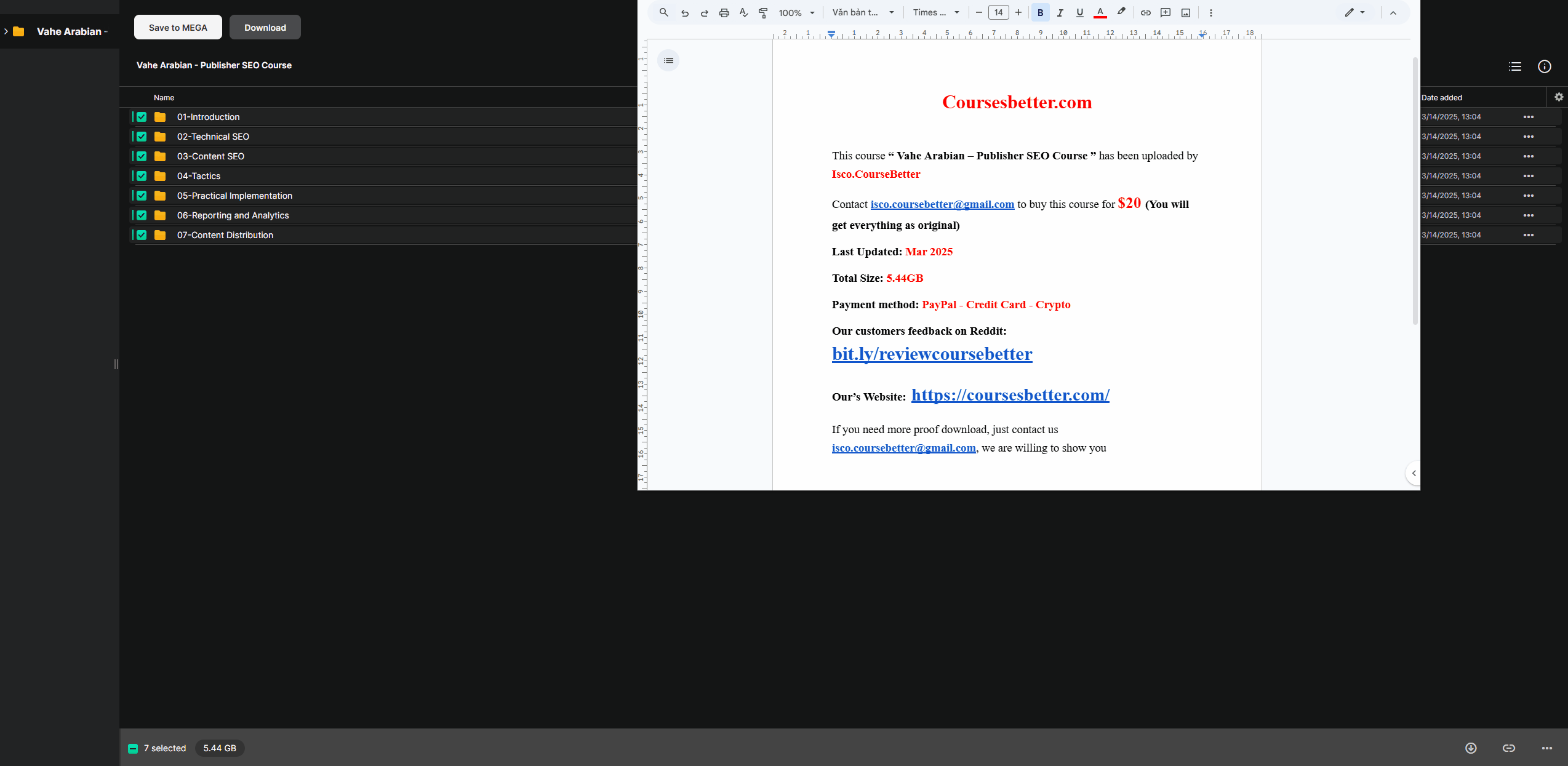Open the 100% zoom dropdown
Screen dimensions: 1568x766
(x=796, y=13)
